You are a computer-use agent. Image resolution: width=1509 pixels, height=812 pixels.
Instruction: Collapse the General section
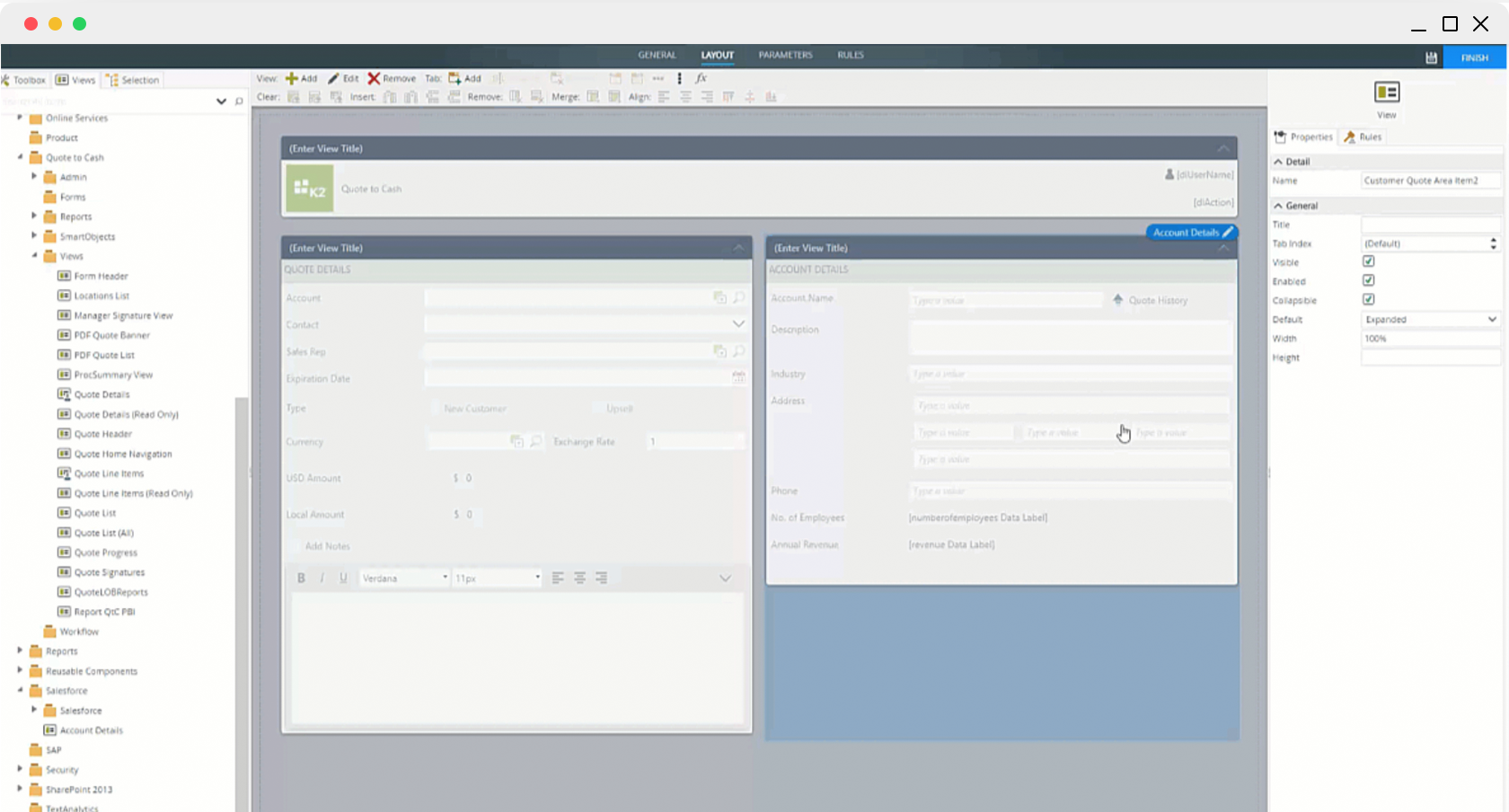click(1278, 206)
